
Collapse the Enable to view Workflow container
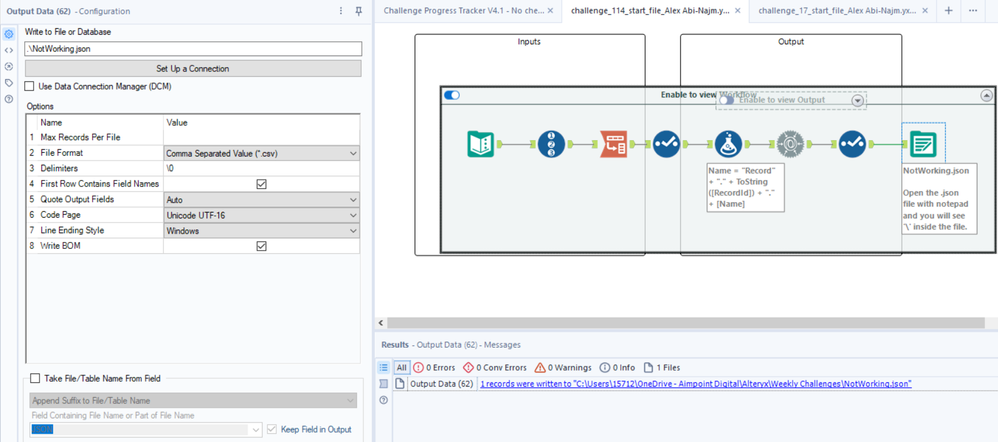(x=986, y=96)
